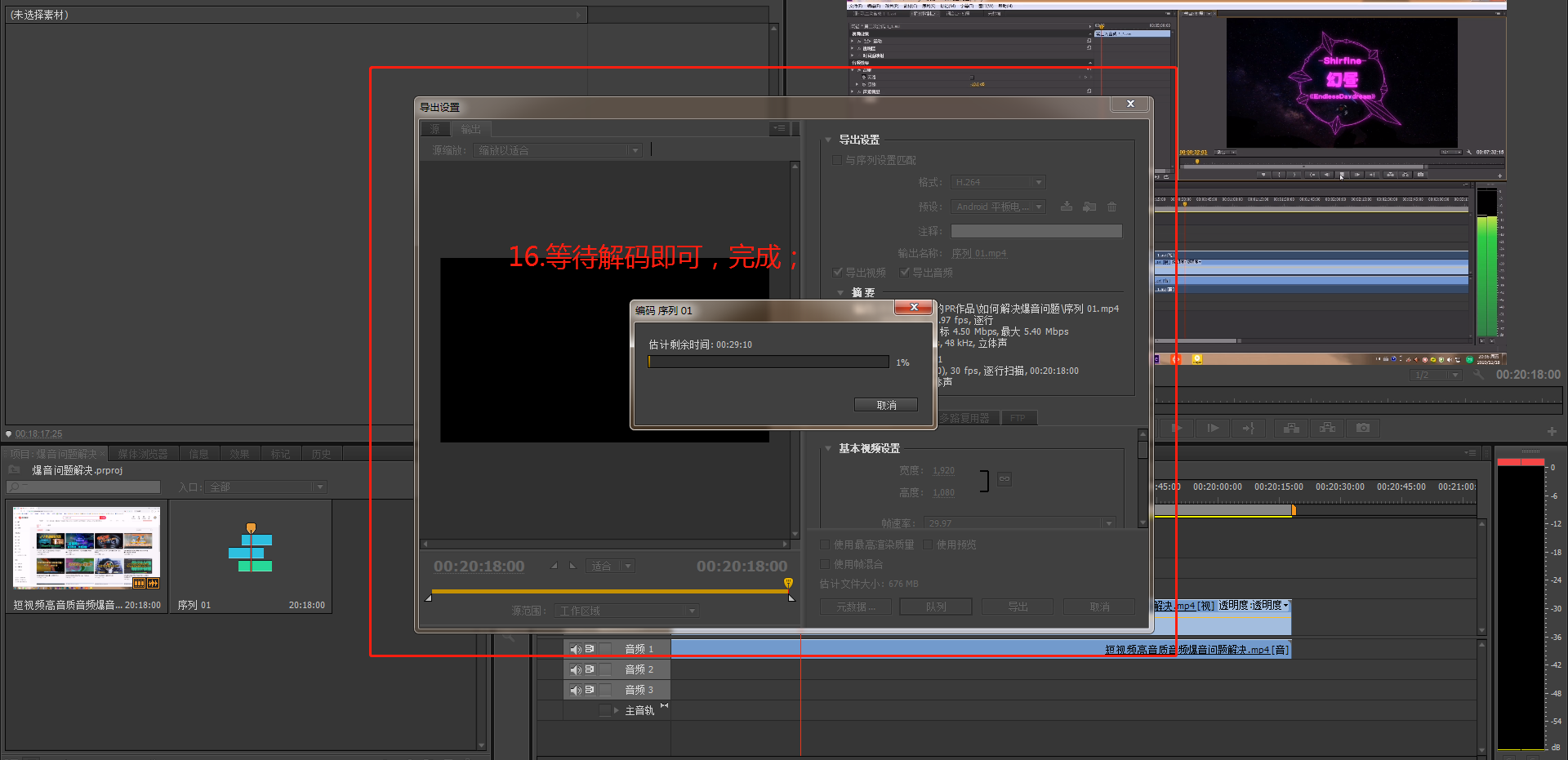
Task: Click the 主音轨 output assignment icon
Action: click(x=664, y=705)
